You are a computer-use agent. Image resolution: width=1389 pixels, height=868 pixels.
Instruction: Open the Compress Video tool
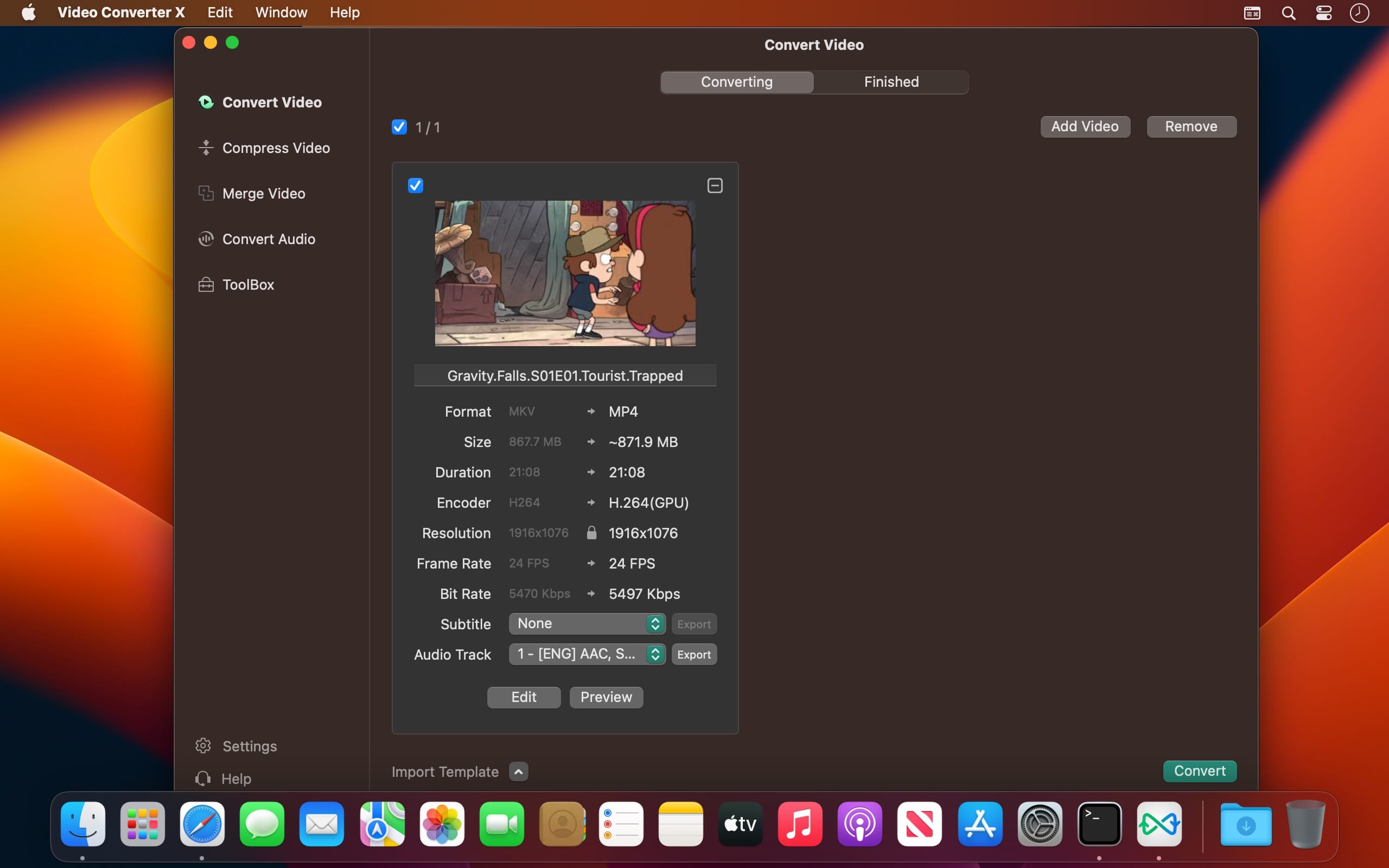(x=276, y=148)
